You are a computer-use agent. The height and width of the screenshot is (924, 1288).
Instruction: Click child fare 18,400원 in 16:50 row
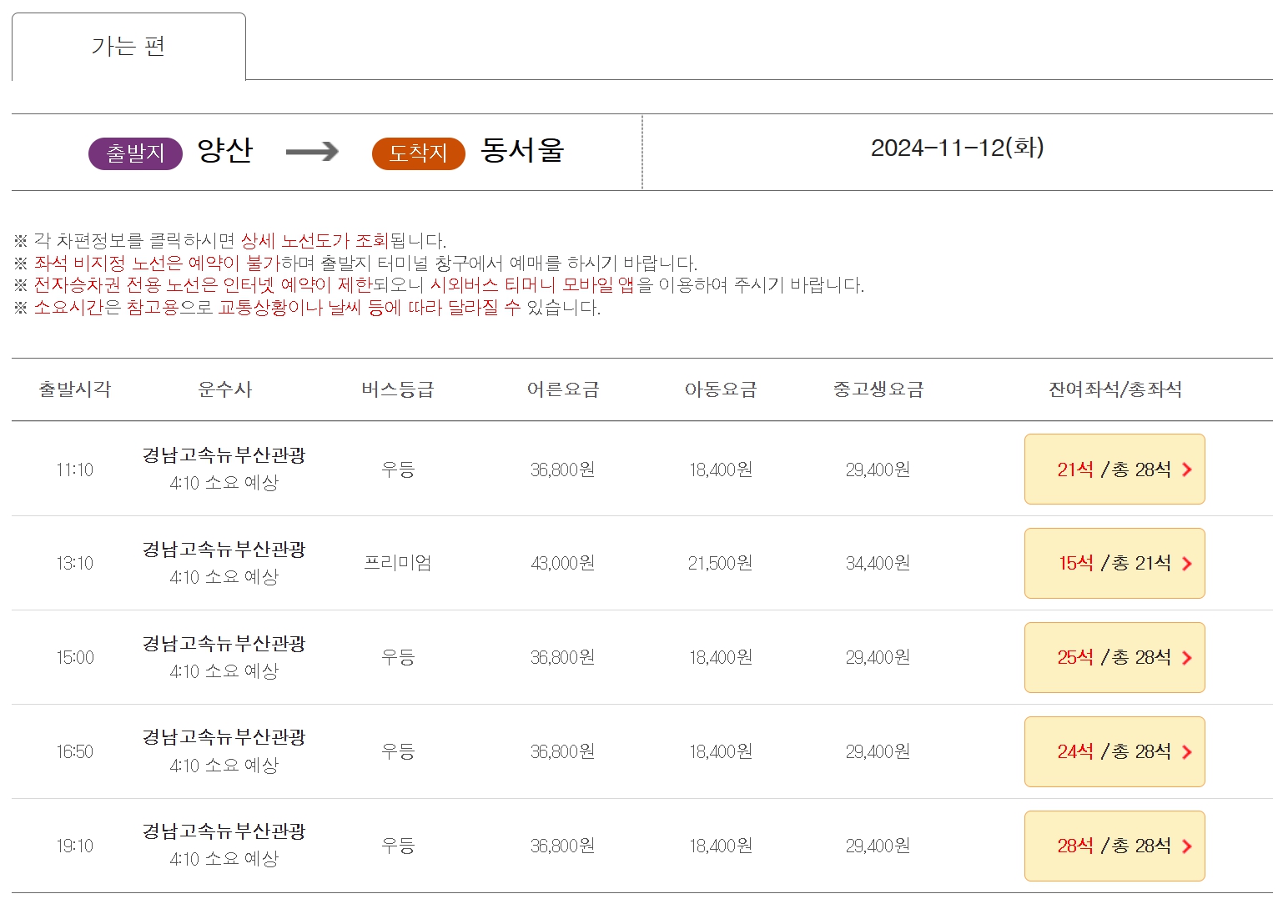coord(721,752)
